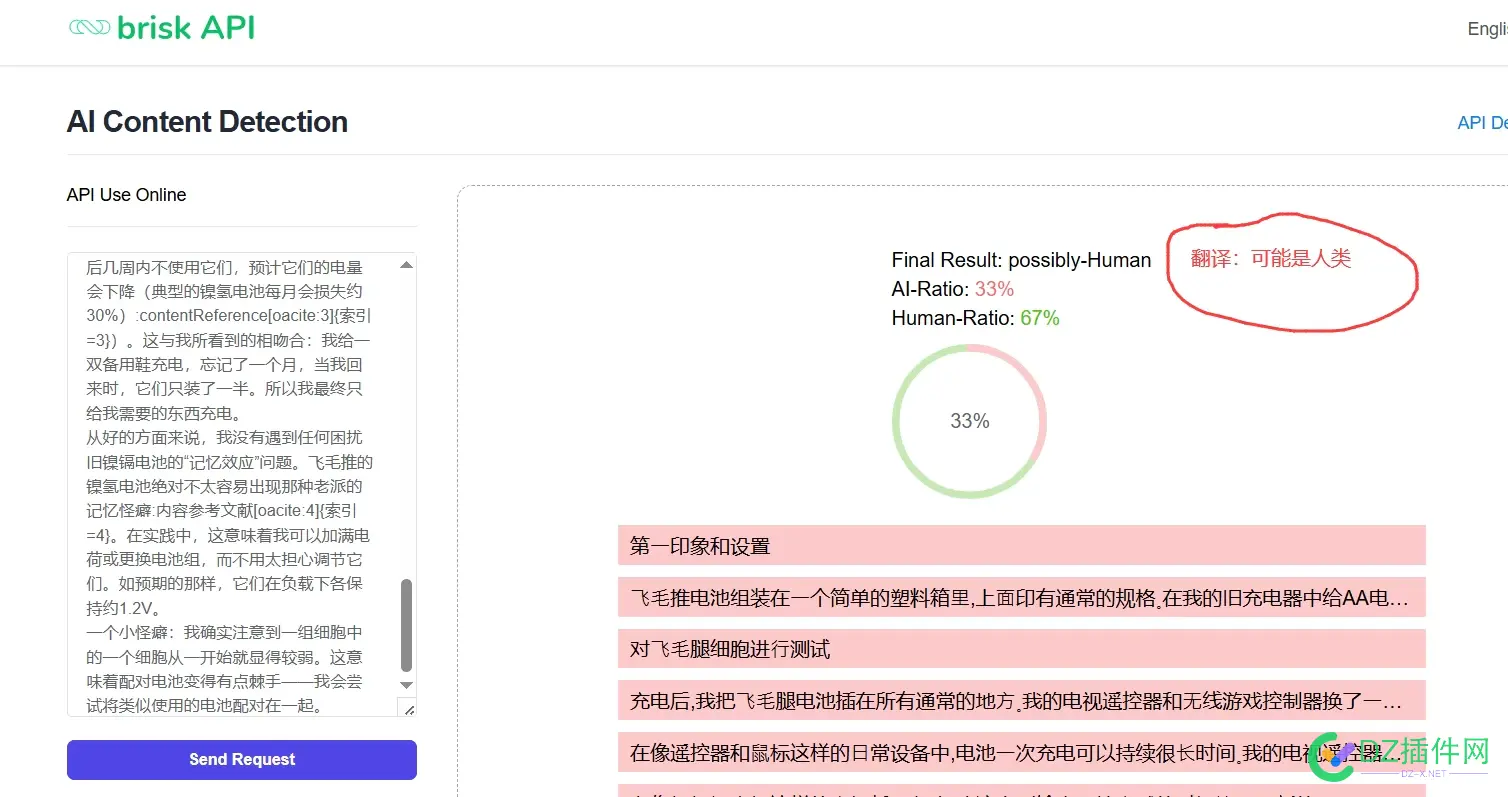Click the textarea vertical scrollbar thumb
The height and width of the screenshot is (797, 1508).
[406, 625]
